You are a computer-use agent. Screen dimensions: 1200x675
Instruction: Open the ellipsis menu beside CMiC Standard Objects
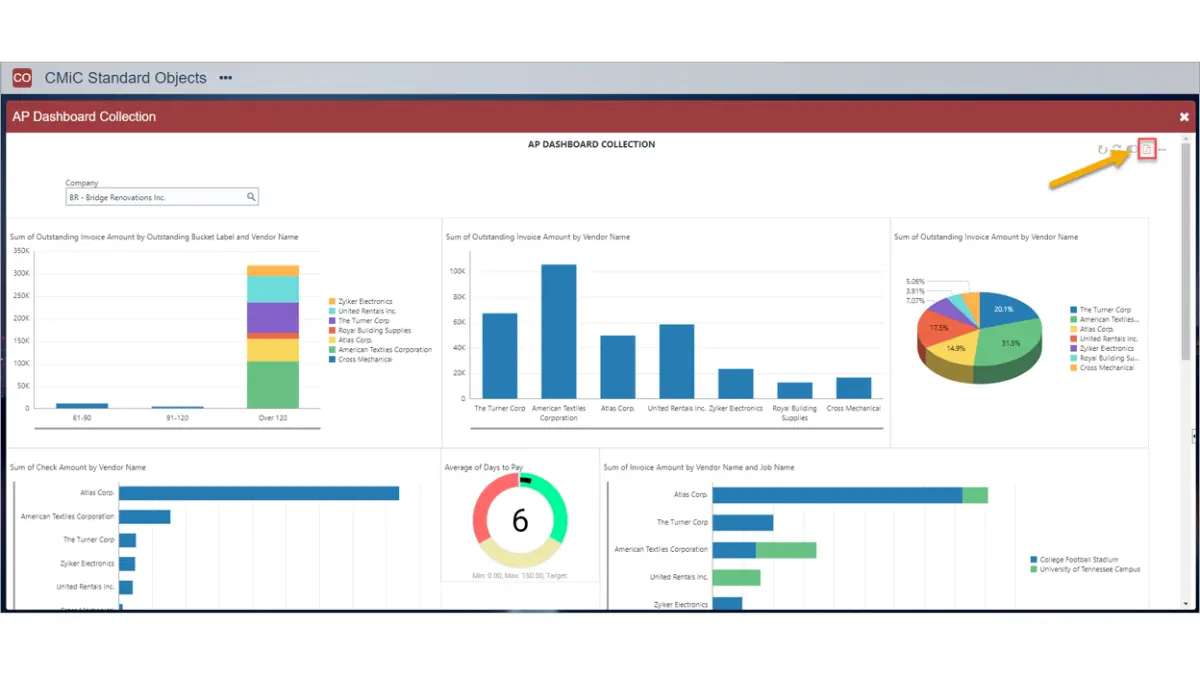[224, 77]
